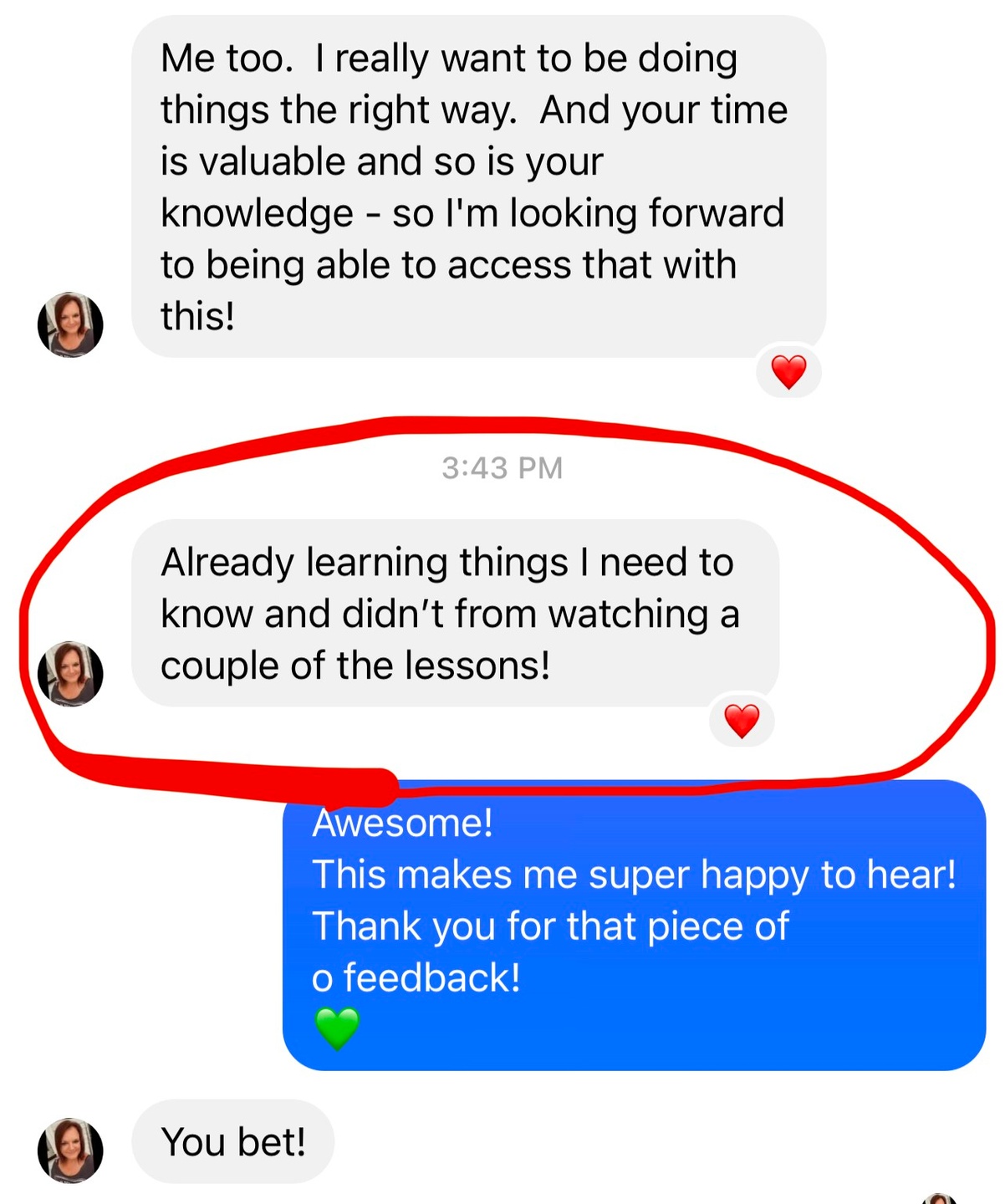1005x1204 pixels.
Task: Open sender's avatar beside the "this!" message
Action: click(70, 324)
